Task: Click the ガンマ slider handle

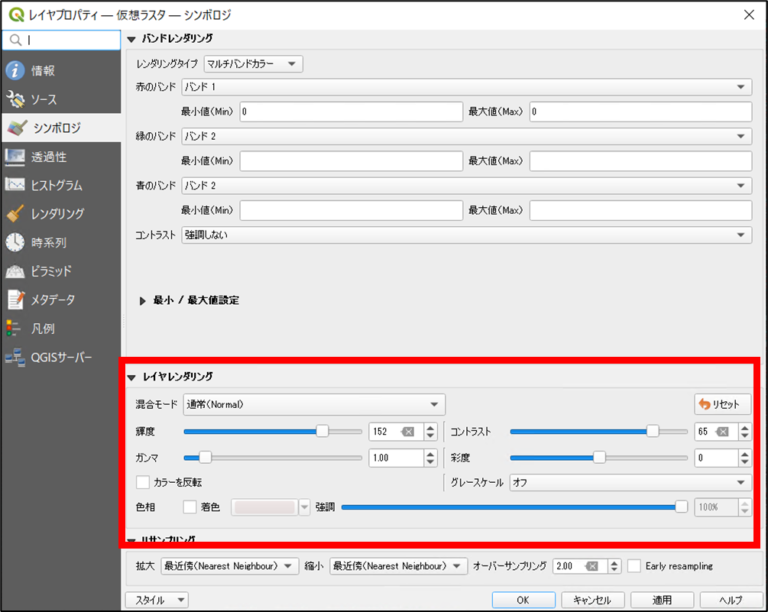Action: point(205,458)
